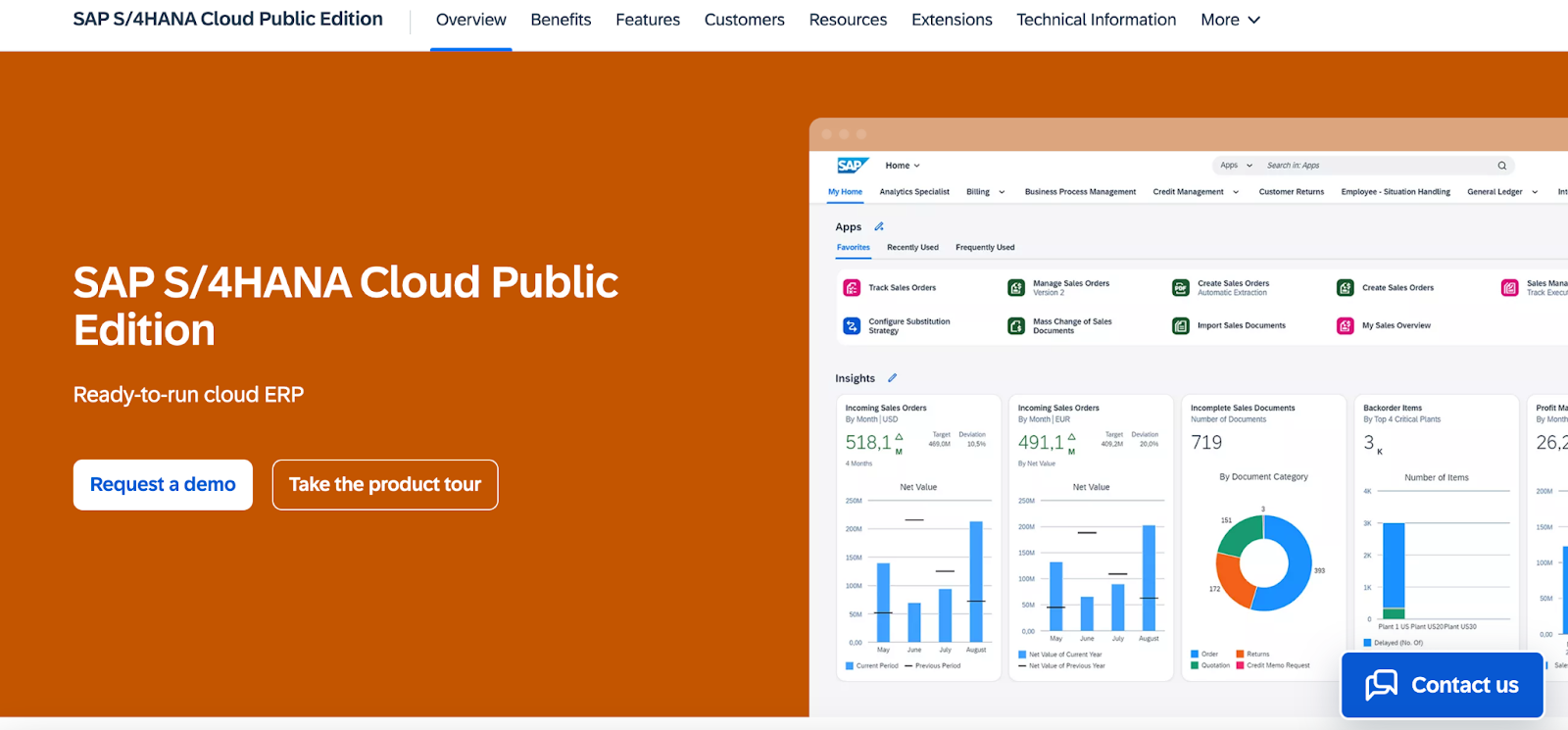Click the Track Sales Orders icon
1568x730 pixels.
pos(852,288)
